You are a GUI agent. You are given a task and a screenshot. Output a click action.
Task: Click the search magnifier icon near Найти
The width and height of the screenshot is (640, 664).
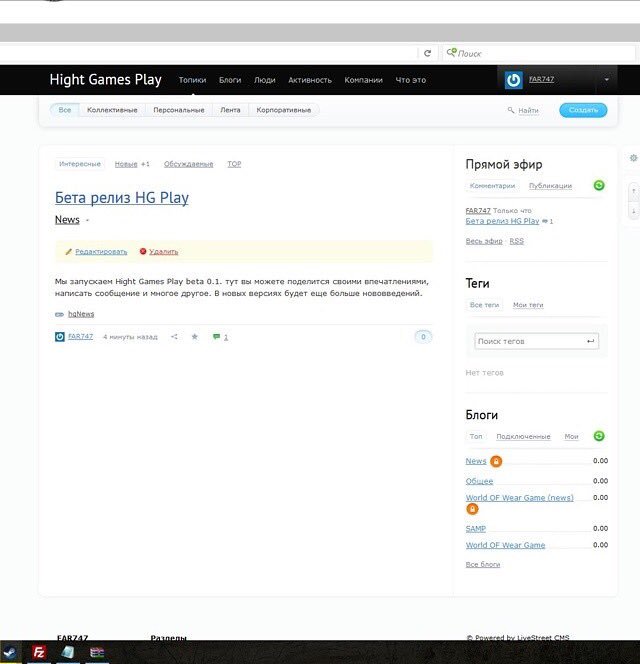pyautogui.click(x=511, y=110)
